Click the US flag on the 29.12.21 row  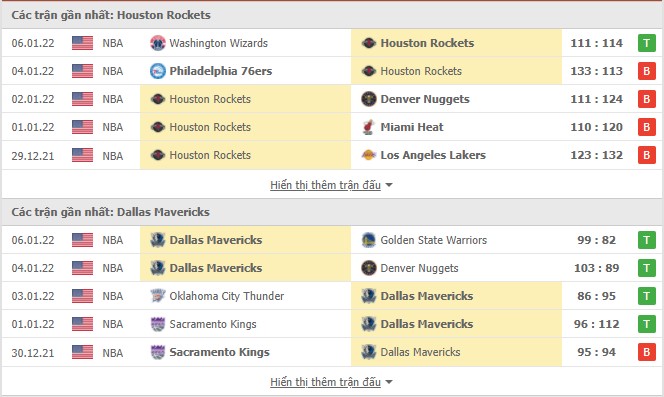coord(82,155)
